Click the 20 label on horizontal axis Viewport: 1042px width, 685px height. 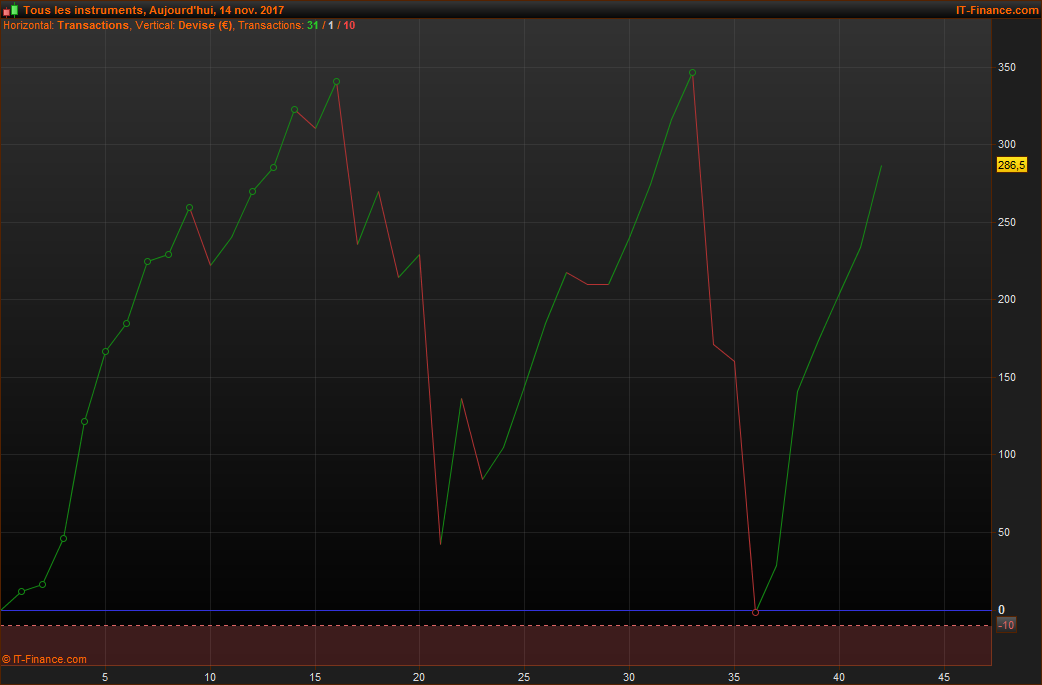419,677
